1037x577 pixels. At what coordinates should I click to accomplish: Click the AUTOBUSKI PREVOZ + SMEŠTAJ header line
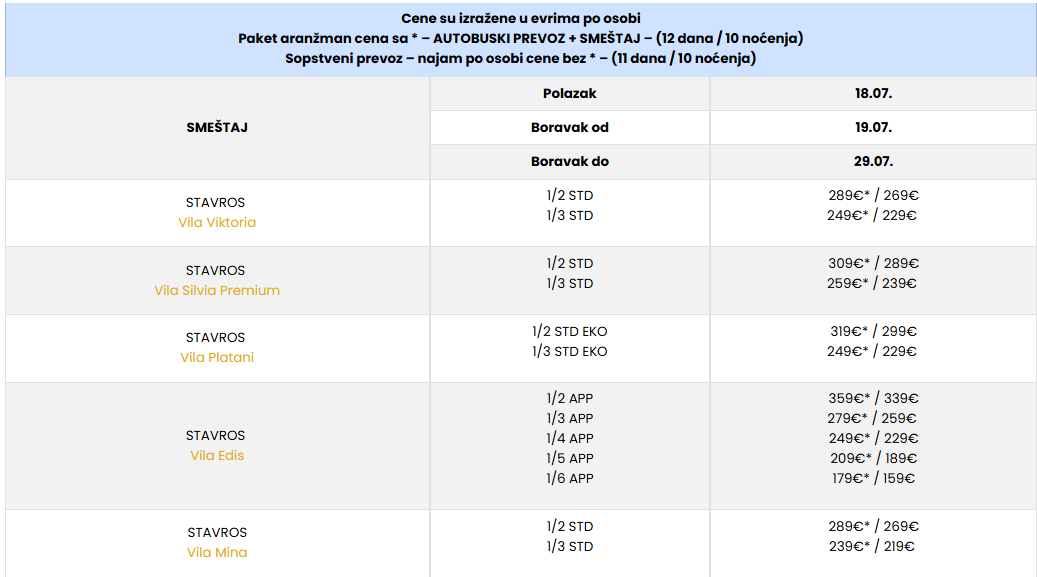520,38
